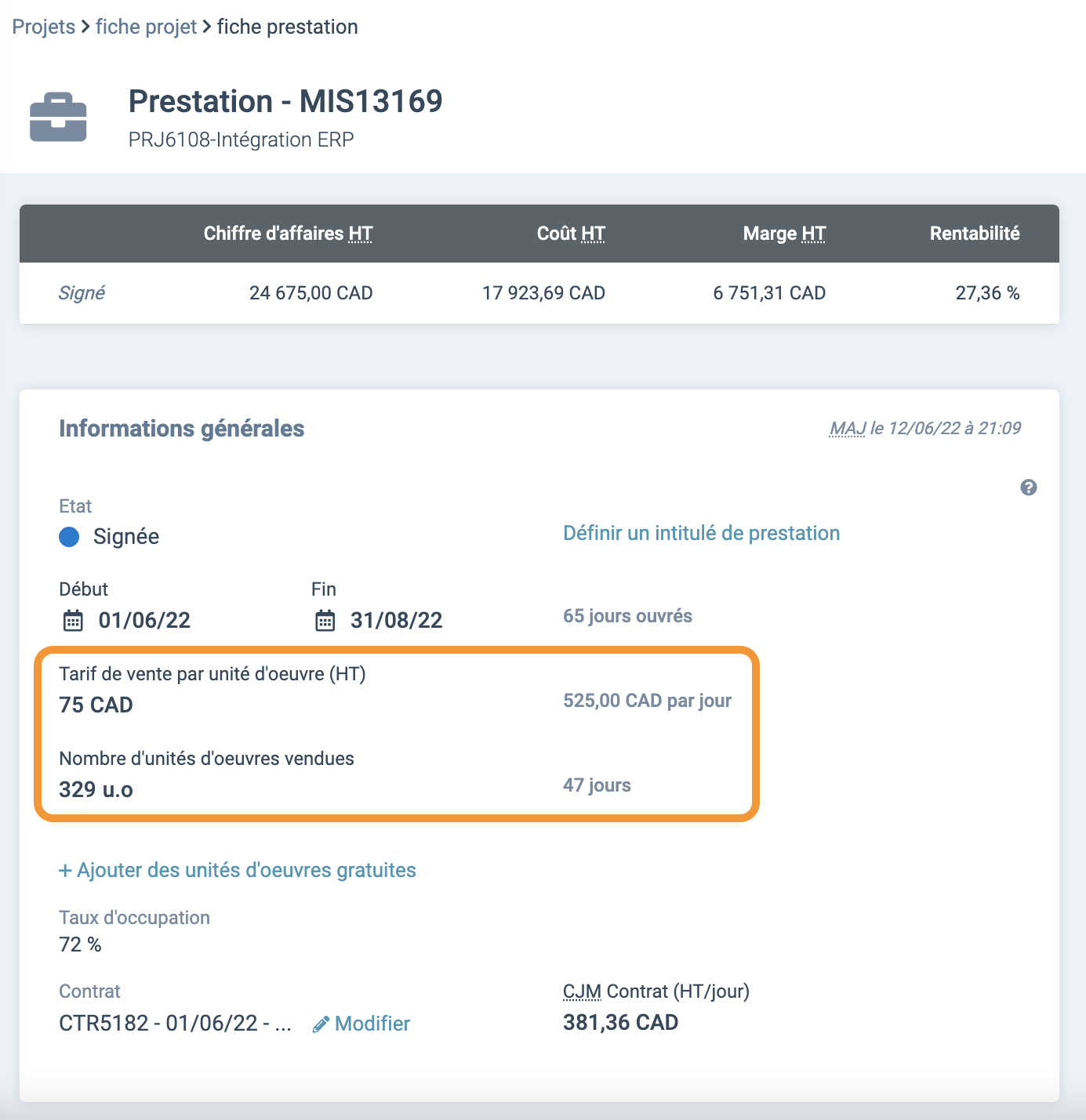Click the Rentabilité column header

[975, 234]
